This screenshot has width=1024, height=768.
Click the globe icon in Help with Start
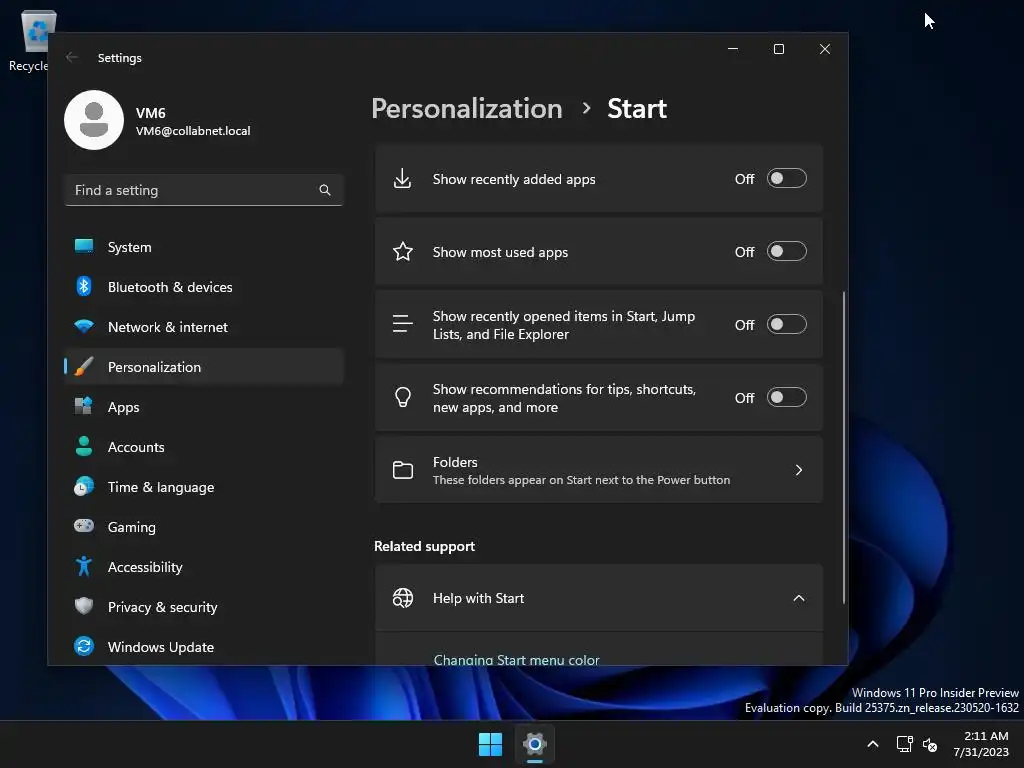(402, 598)
